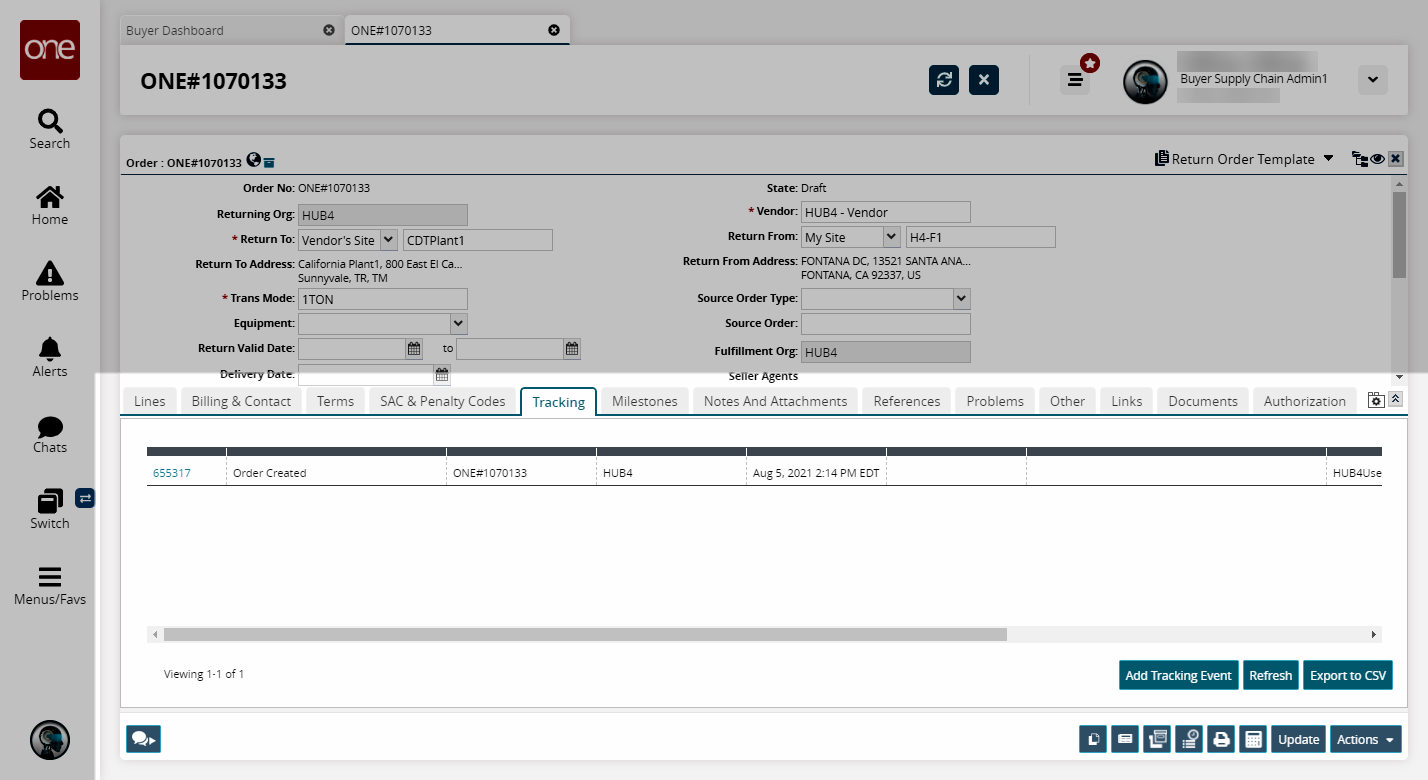Click the calculator icon button
The height and width of the screenshot is (780, 1428).
(1252, 740)
